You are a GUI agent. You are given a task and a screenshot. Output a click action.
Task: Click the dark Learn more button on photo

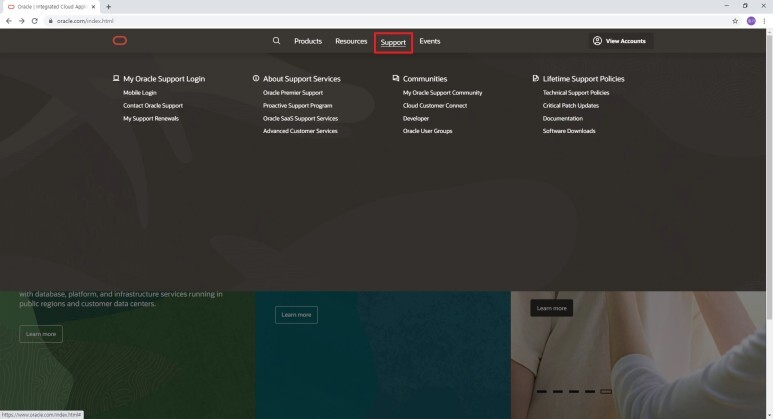click(x=551, y=308)
